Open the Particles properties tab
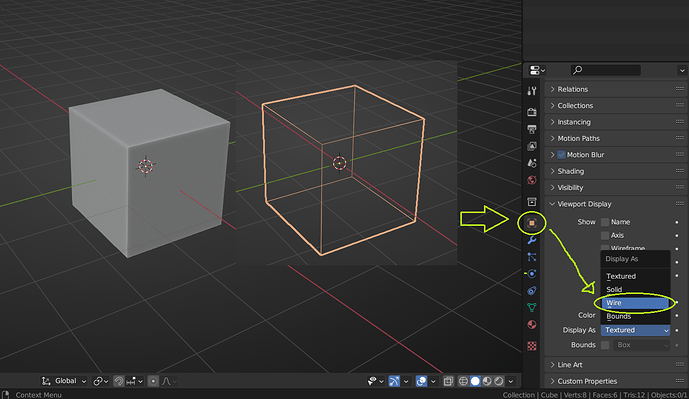Screen dimensions: 689x399 (532, 257)
